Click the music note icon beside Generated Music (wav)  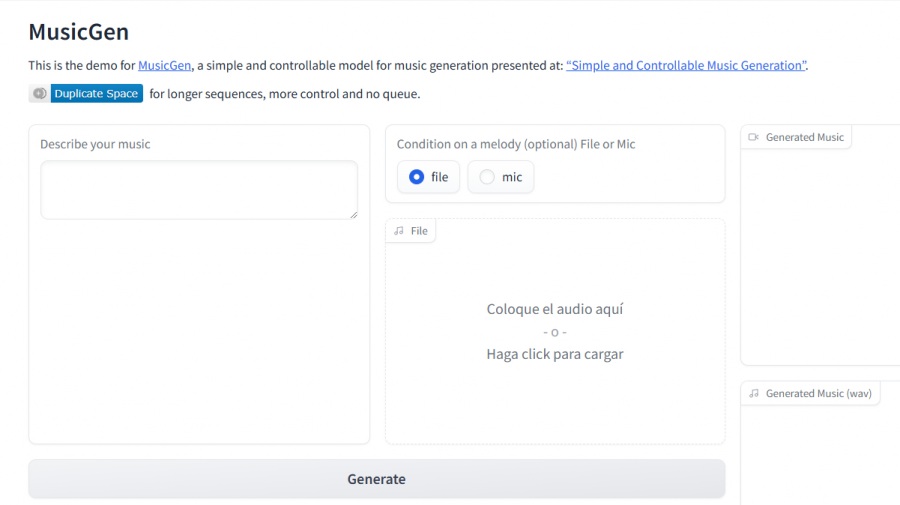(754, 394)
